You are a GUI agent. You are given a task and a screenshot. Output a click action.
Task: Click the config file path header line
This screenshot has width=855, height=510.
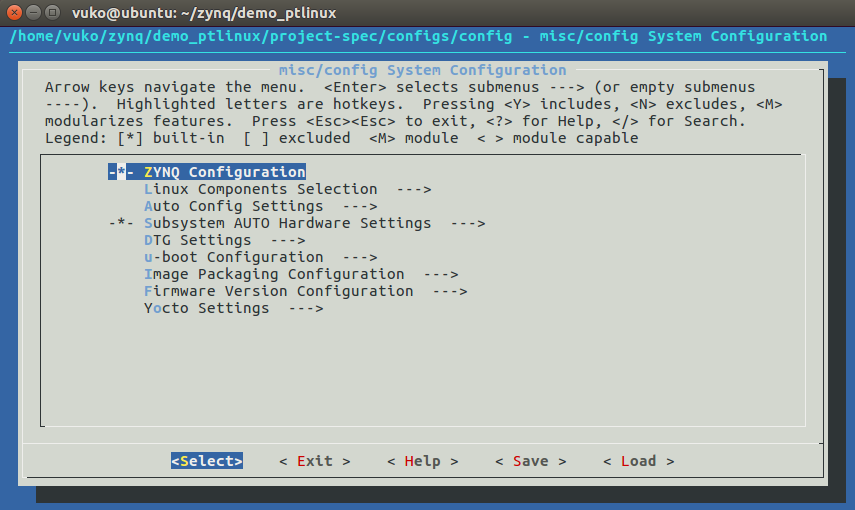click(x=419, y=37)
